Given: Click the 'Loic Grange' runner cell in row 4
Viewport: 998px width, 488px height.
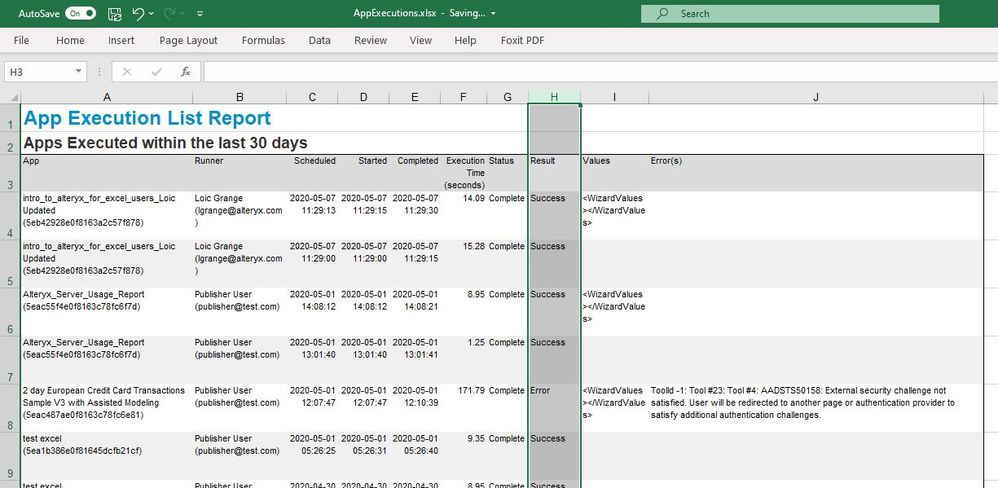Looking at the screenshot, I should coord(240,216).
